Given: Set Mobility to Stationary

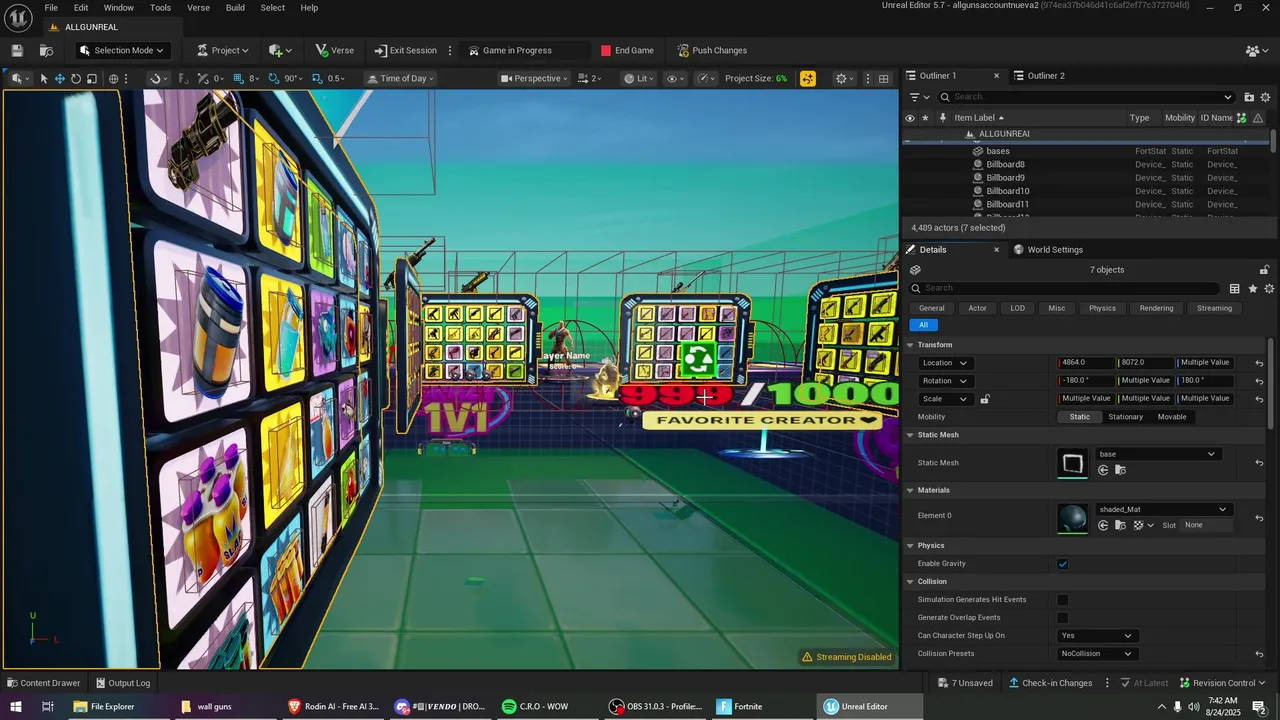Looking at the screenshot, I should [x=1125, y=417].
